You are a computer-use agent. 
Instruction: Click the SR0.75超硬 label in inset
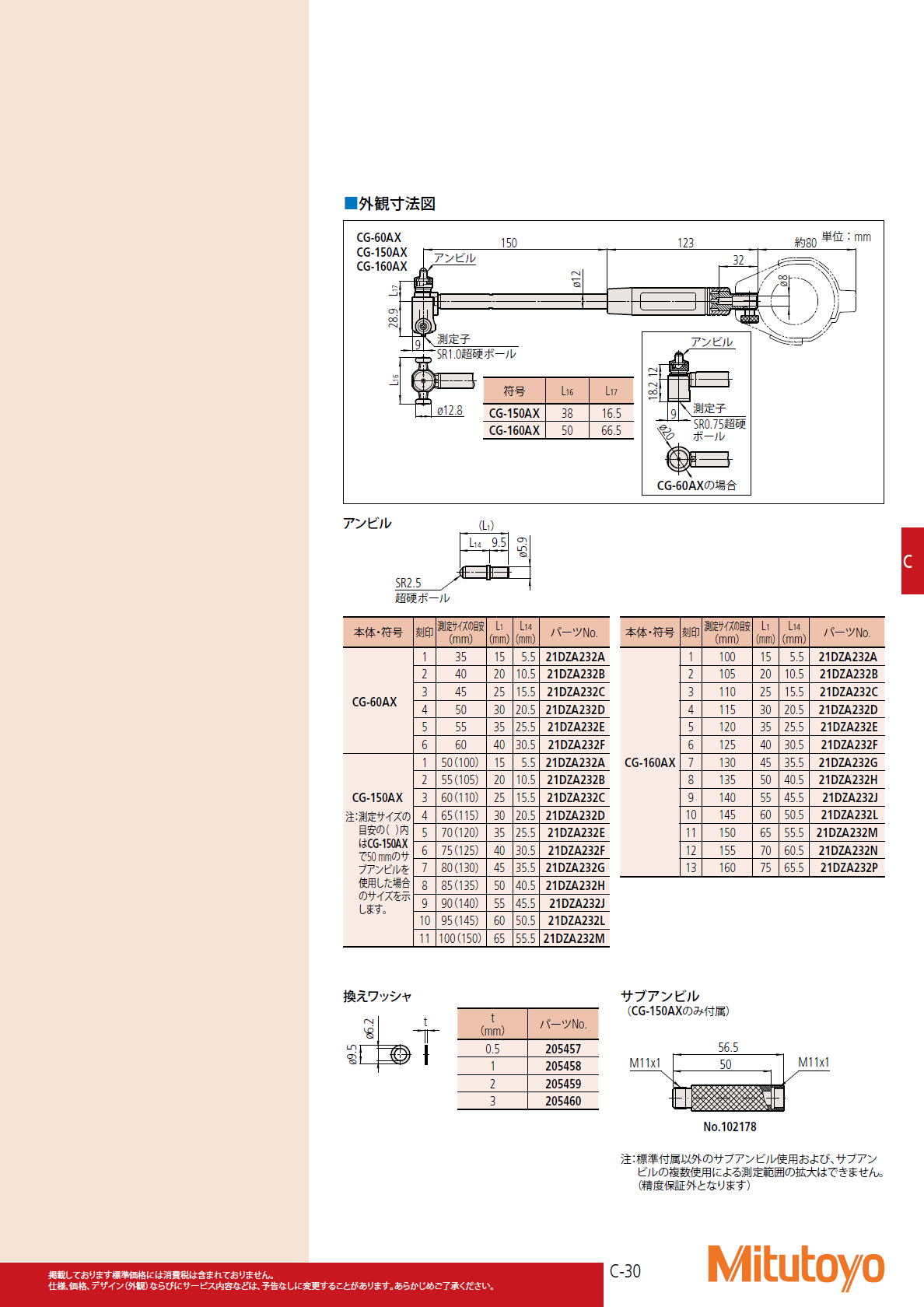(x=719, y=423)
